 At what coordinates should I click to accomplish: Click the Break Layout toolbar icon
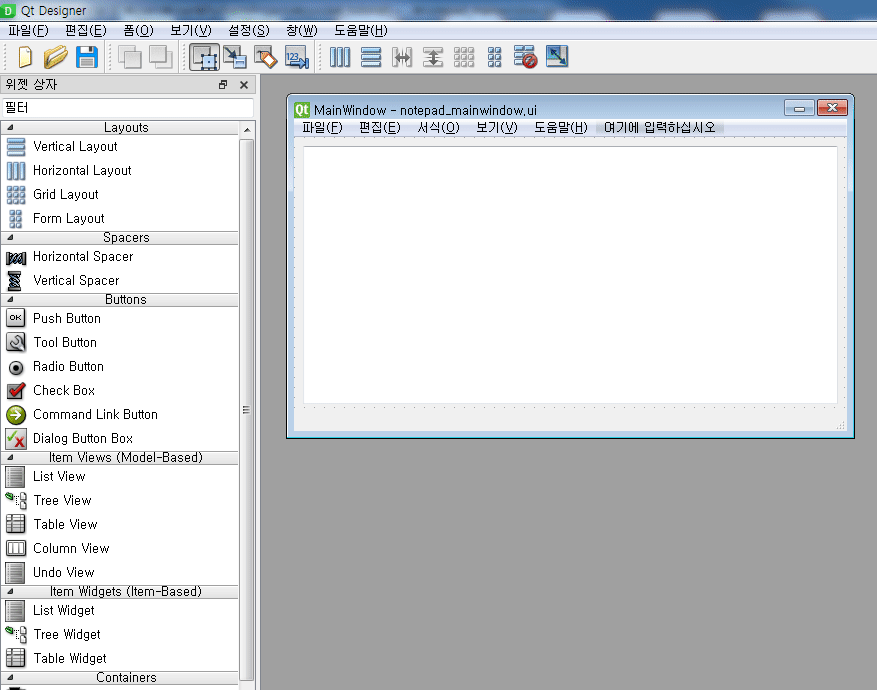[526, 57]
